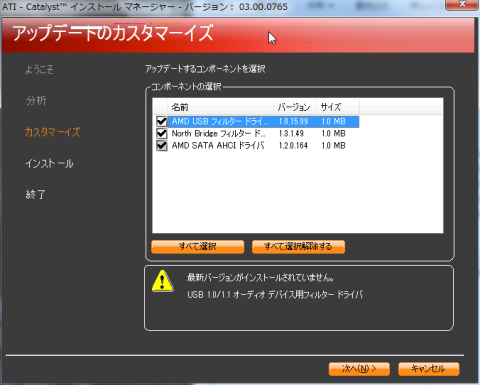This screenshot has width=480, height=385.
Task: Close the Catalyst install manager window
Action: (x=461, y=5)
